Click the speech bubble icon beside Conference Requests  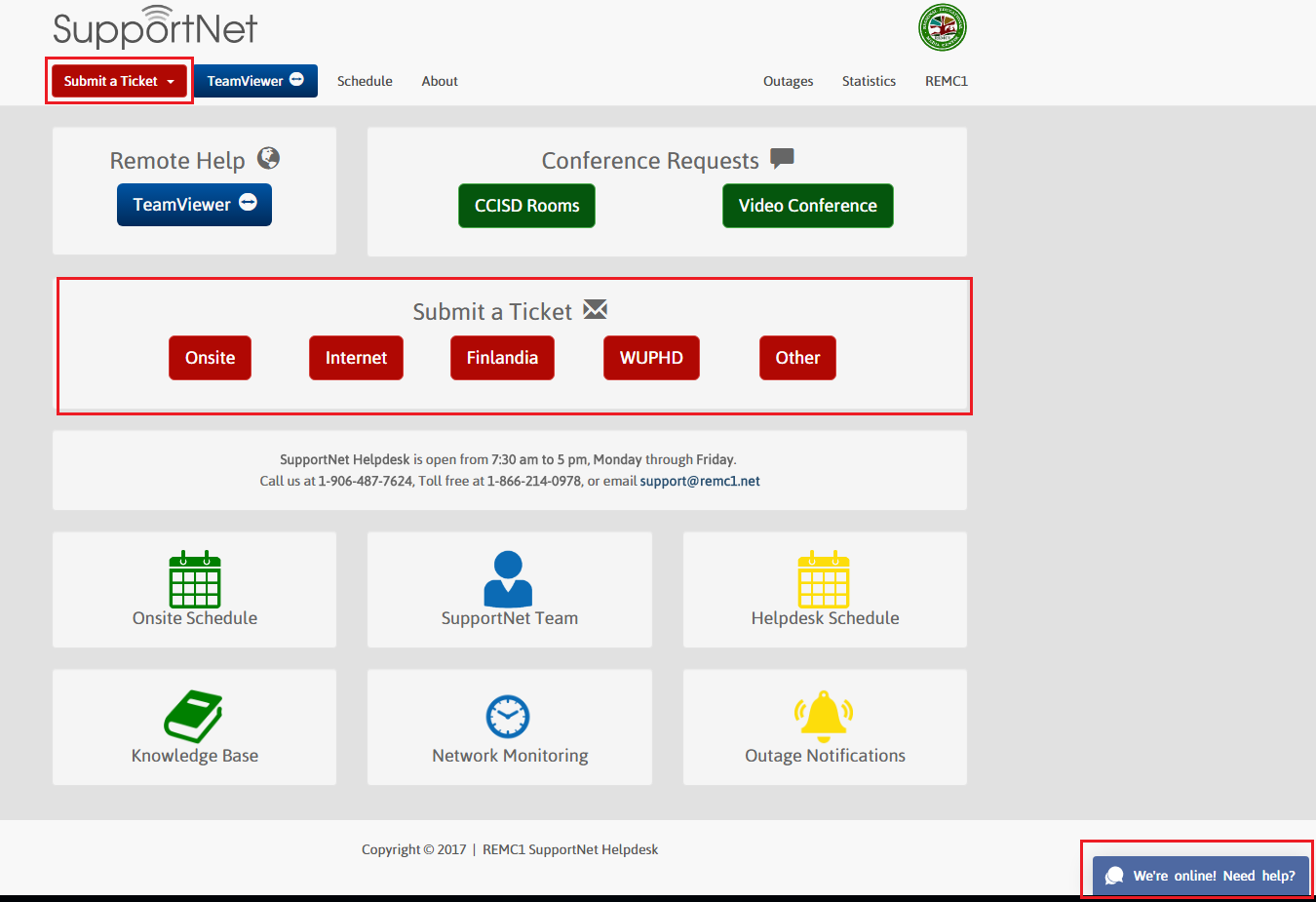[x=782, y=158]
